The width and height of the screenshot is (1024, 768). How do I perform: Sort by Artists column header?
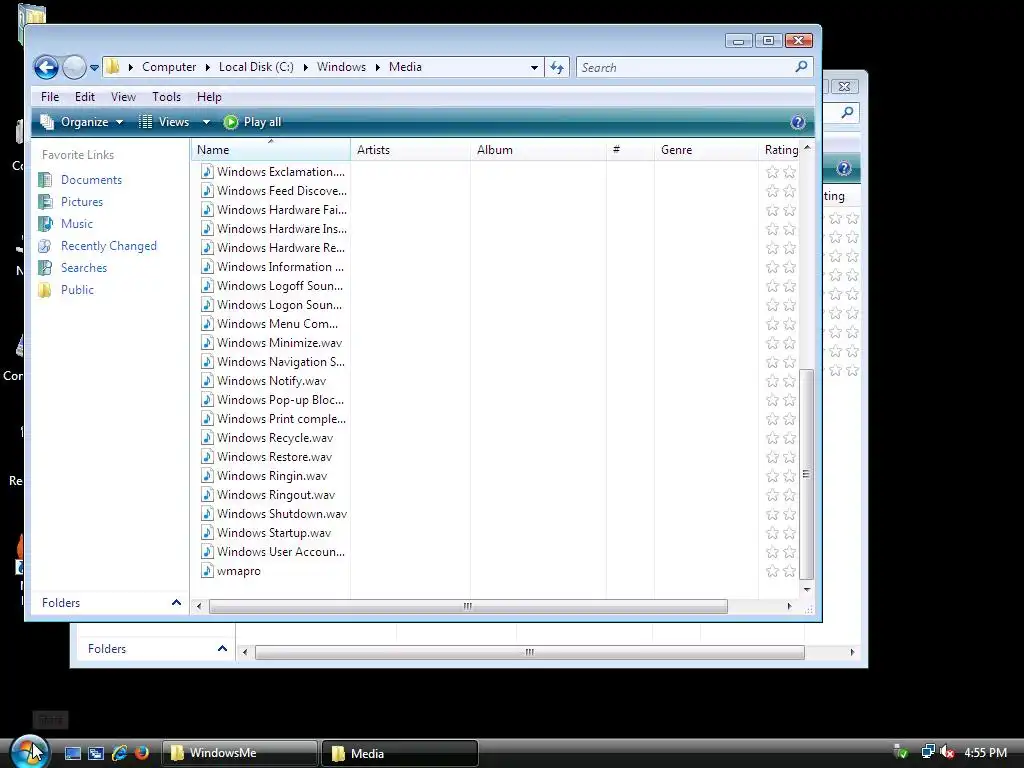[x=410, y=150]
